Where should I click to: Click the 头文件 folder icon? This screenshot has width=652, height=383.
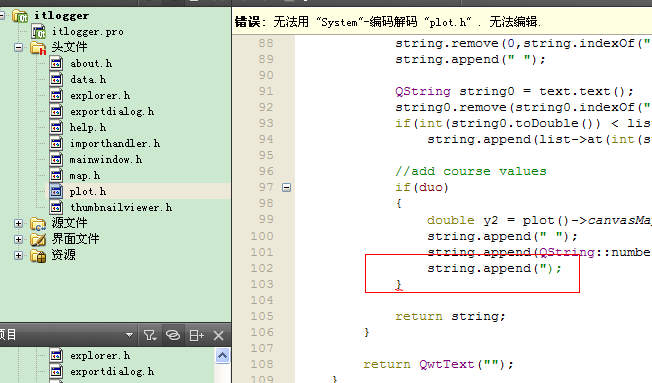[38, 48]
